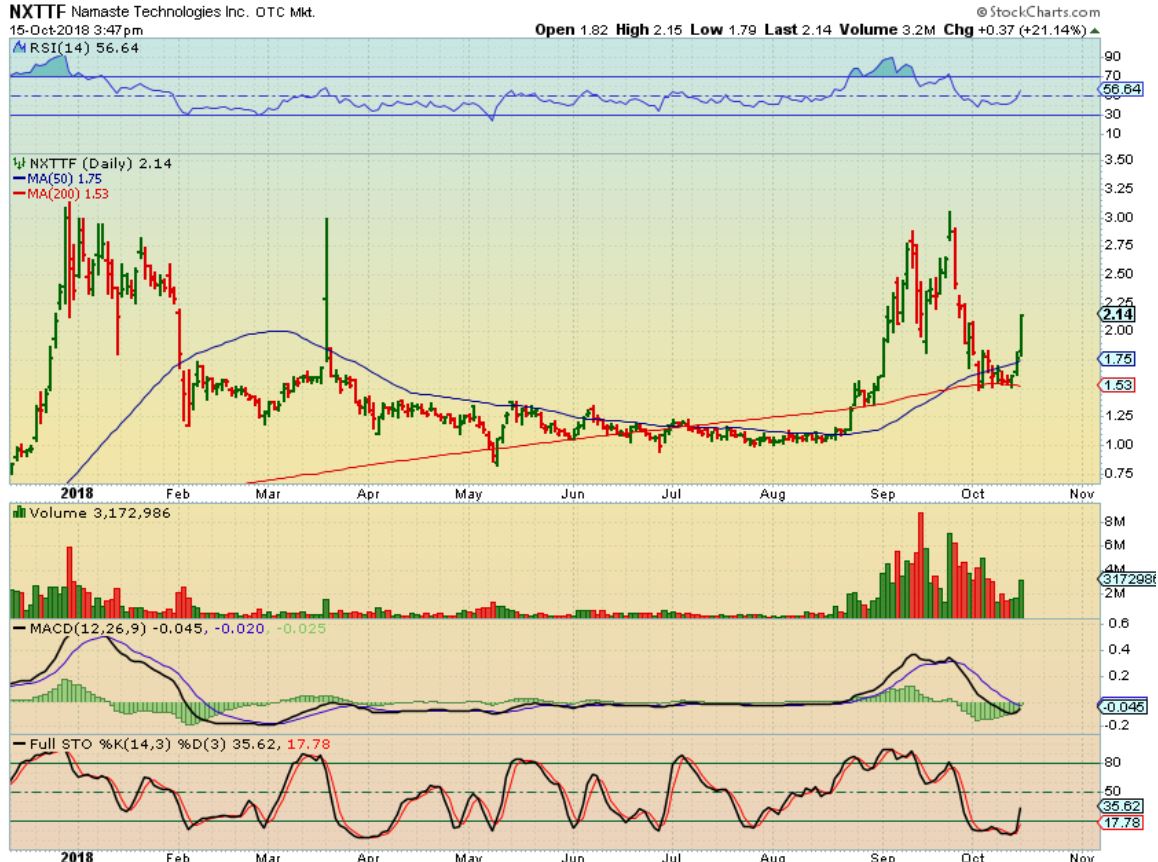Click the latest green candle on price chart
The width and height of the screenshot is (1158, 862).
(x=1022, y=333)
